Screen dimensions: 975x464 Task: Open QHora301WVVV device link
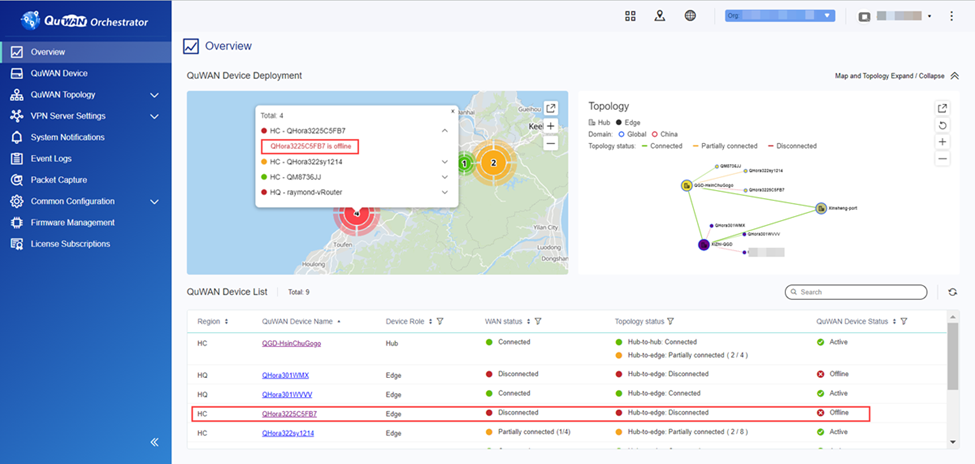[x=287, y=394]
